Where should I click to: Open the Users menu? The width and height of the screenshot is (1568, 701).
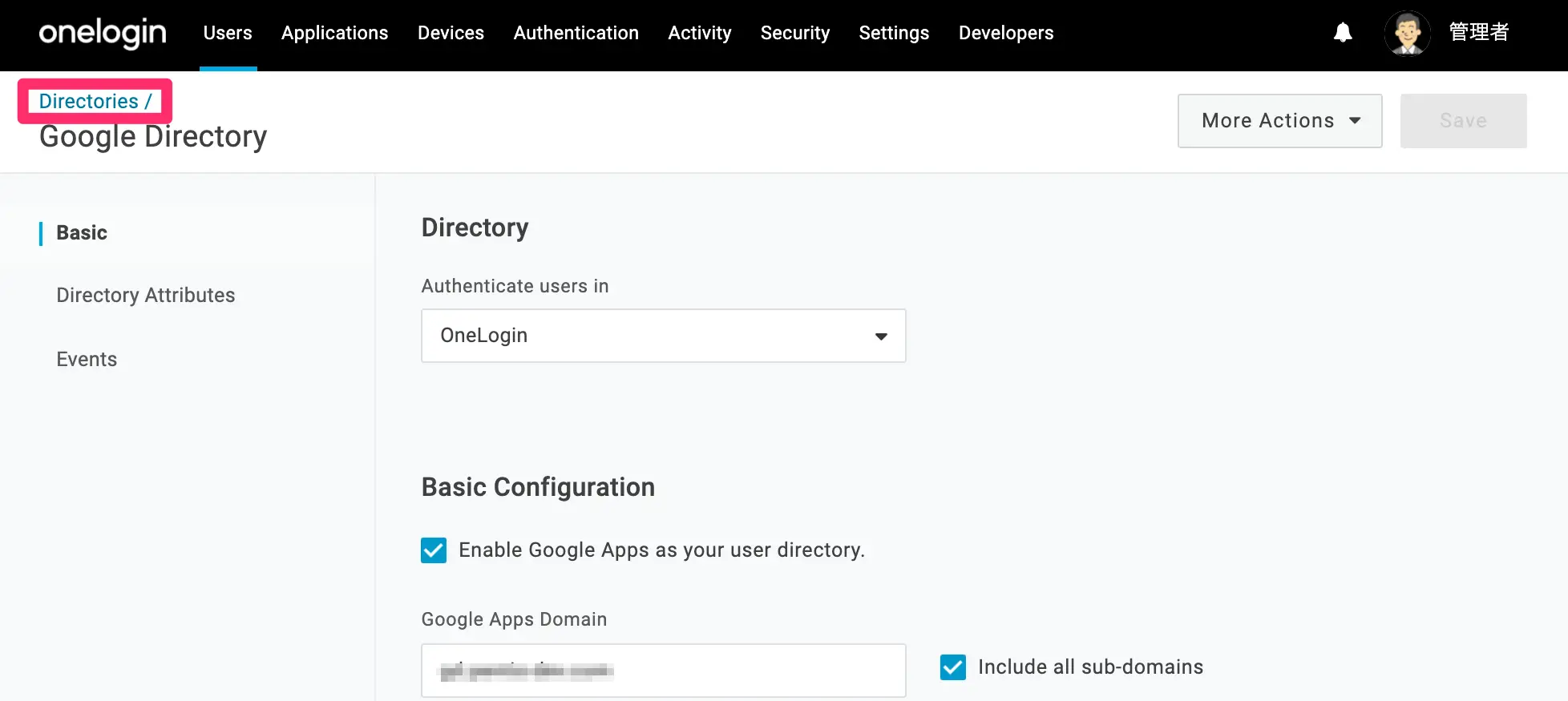coord(228,33)
